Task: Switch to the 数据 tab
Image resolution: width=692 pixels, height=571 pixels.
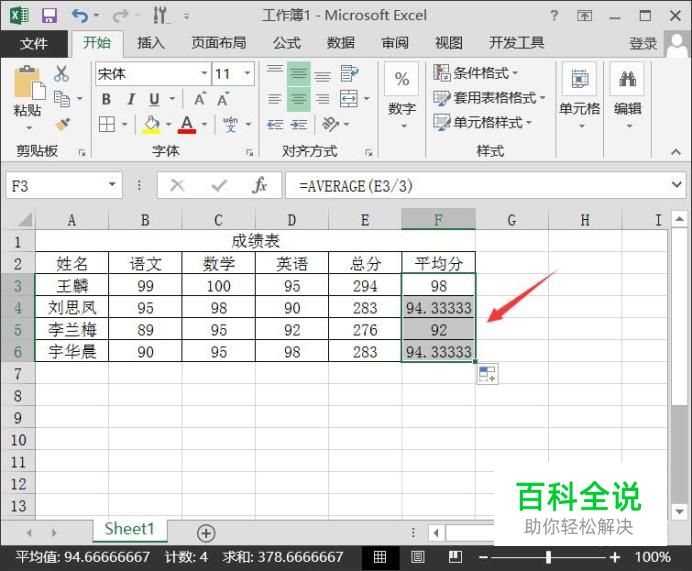Action: [340, 43]
